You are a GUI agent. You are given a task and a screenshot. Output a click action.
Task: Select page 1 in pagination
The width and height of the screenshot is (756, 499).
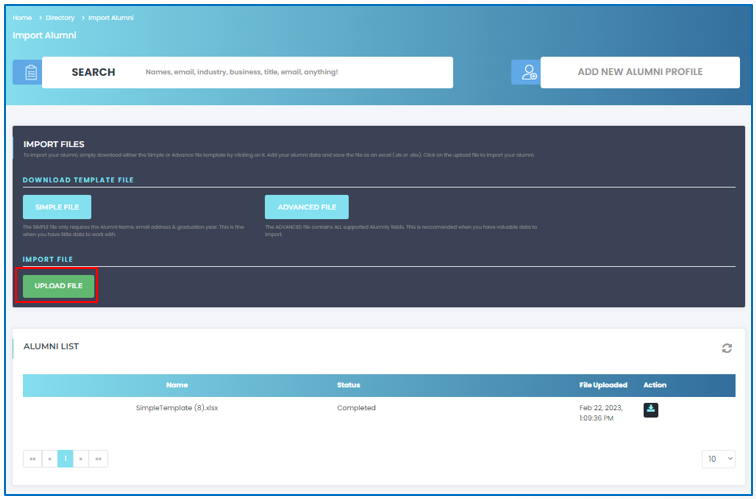point(65,459)
